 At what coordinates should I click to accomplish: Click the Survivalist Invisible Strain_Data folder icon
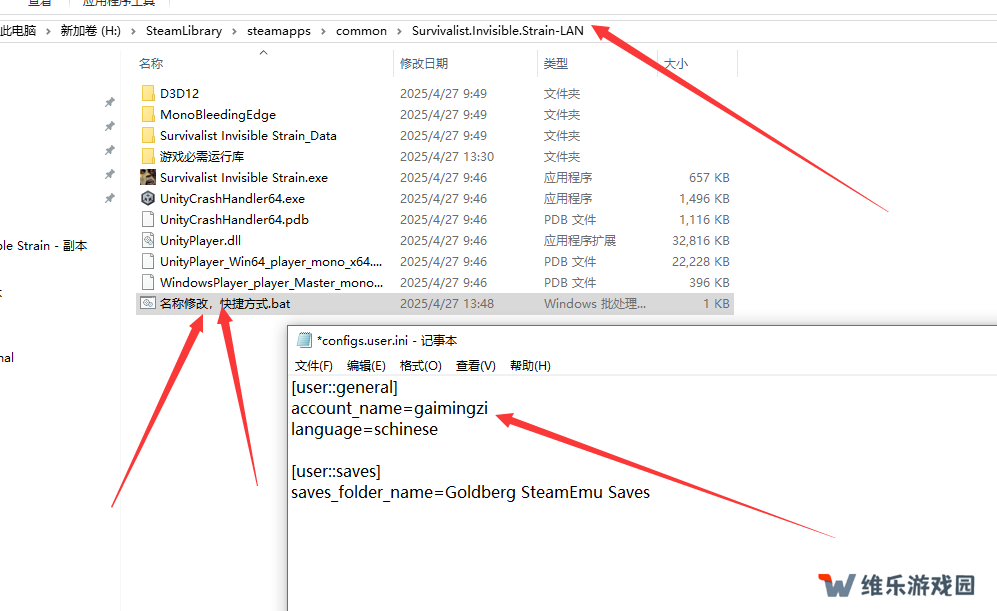(148, 135)
